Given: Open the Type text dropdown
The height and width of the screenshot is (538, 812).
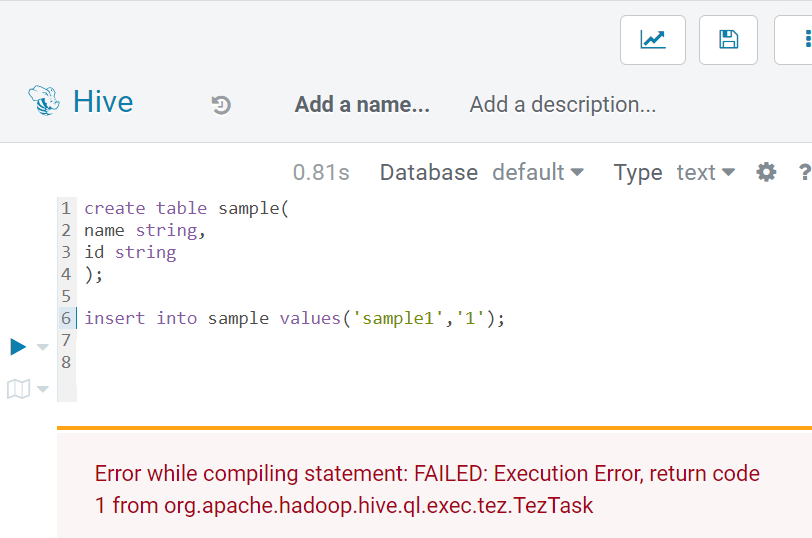Looking at the screenshot, I should 705,172.
